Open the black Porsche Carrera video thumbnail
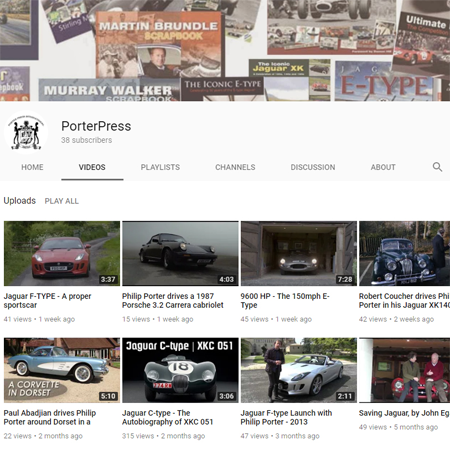Viewport: 450px width, 450px height. 180,253
